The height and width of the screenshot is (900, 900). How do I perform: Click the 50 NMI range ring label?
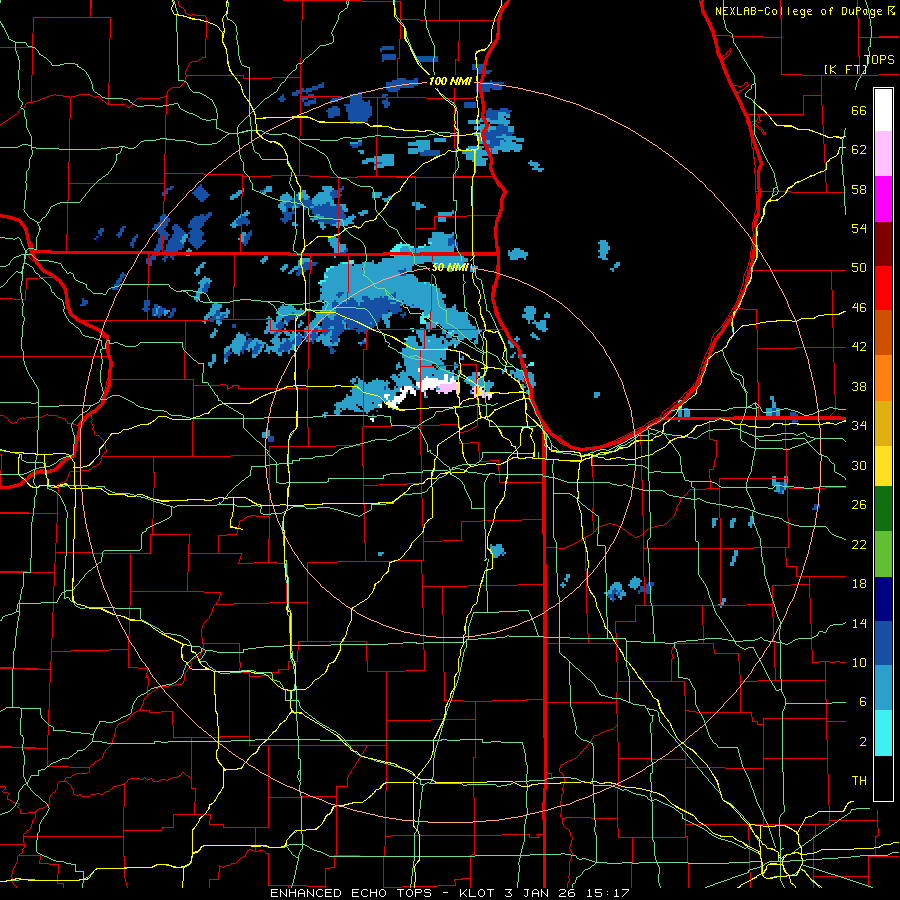coord(451,267)
